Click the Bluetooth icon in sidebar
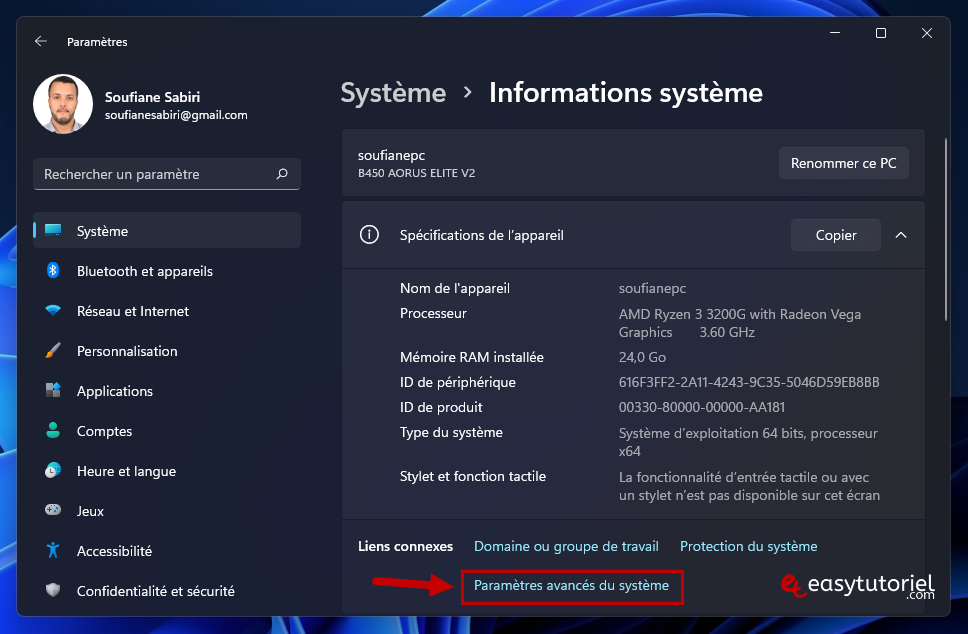 (53, 270)
